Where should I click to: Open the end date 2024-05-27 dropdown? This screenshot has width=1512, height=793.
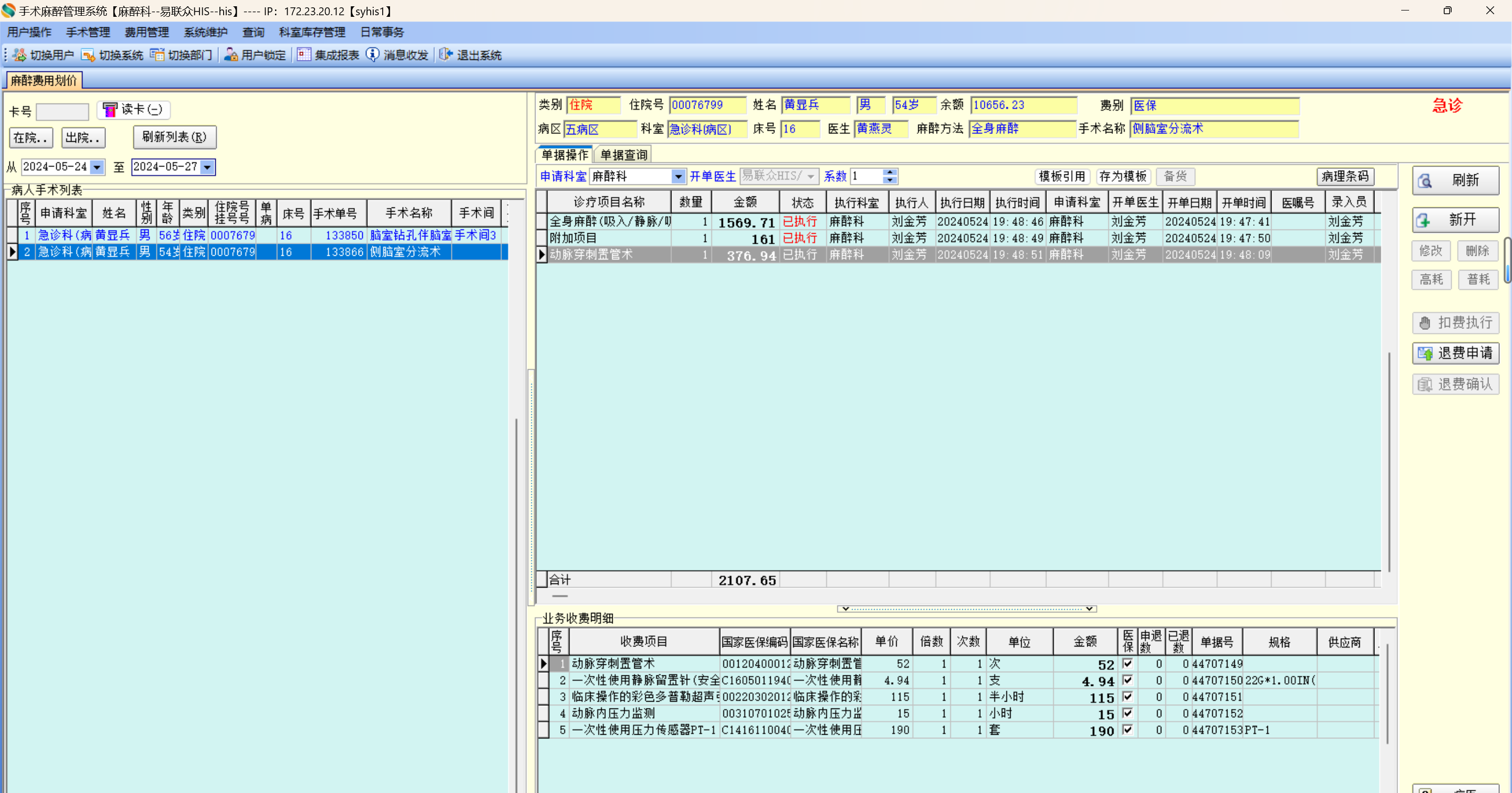(207, 168)
